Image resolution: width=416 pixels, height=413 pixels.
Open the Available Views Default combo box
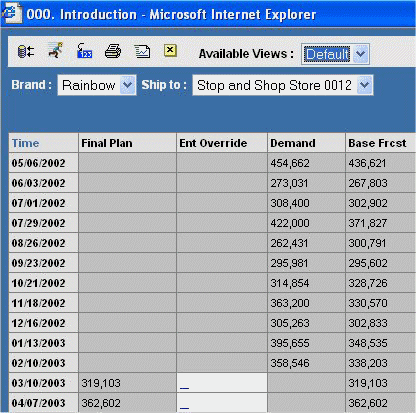pos(335,54)
